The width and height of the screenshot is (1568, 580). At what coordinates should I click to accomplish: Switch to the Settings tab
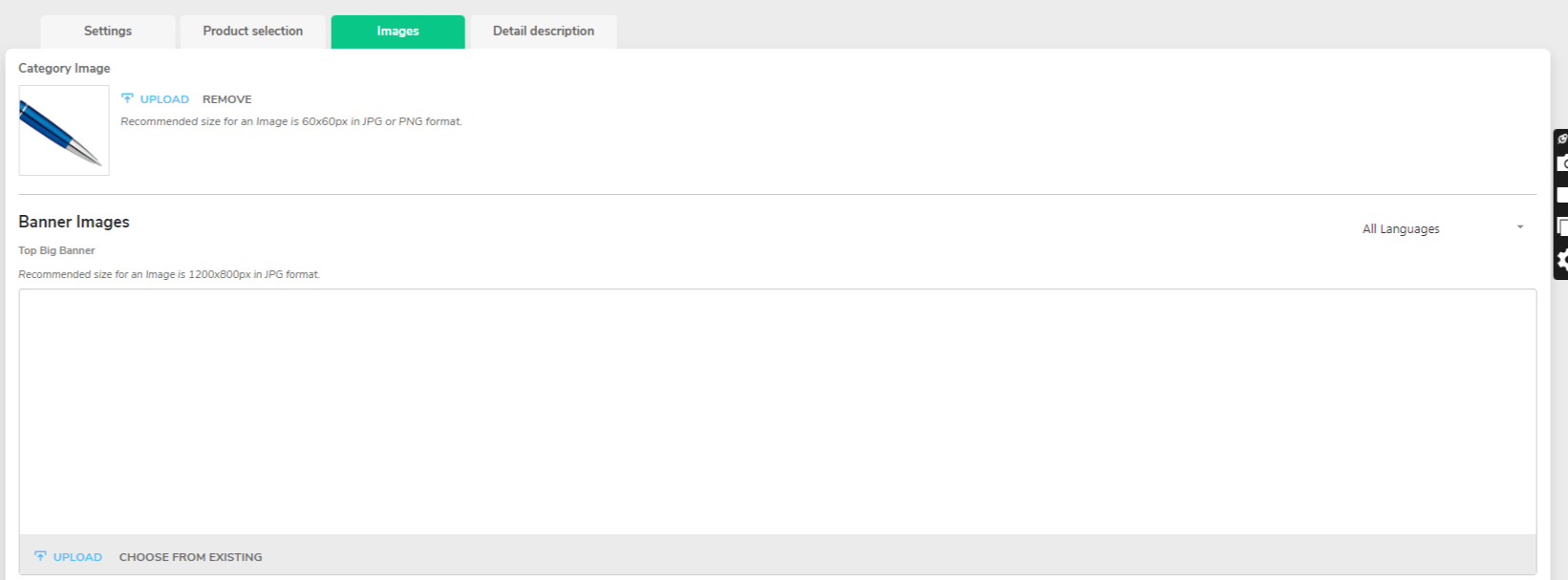pos(108,32)
